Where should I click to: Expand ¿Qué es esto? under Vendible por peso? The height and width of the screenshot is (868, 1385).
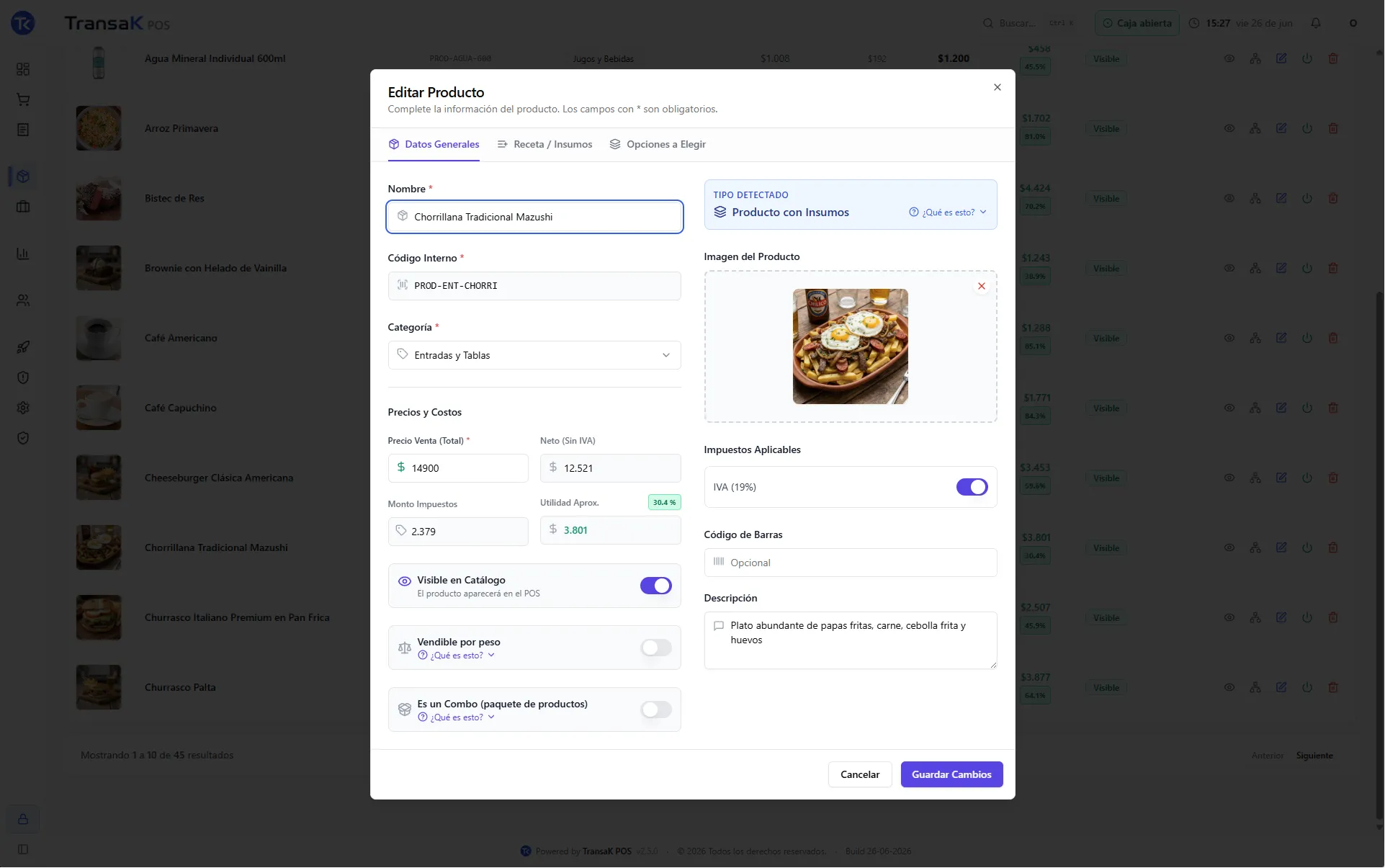(457, 656)
